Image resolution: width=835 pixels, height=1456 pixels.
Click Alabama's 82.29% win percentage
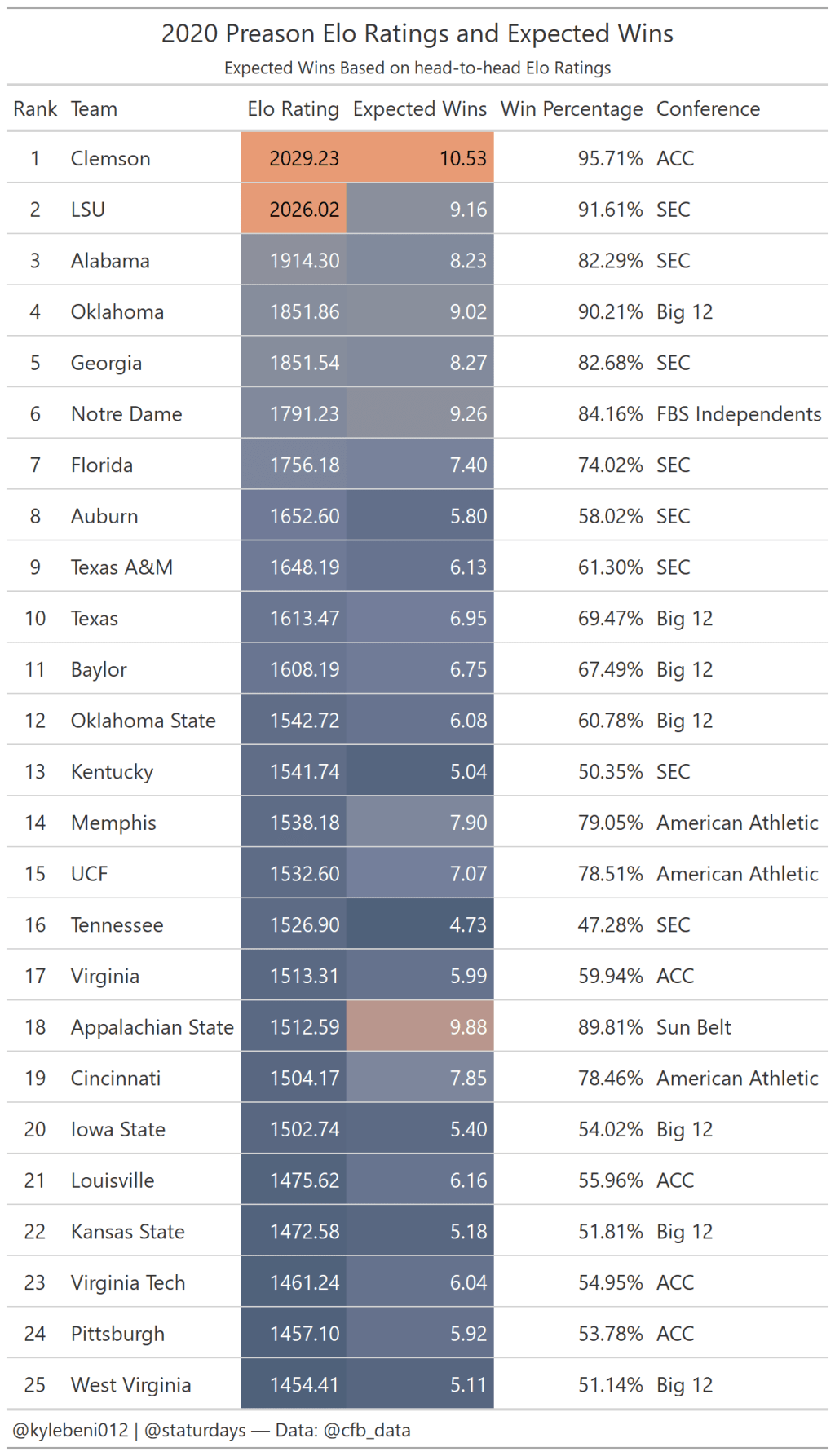point(610,261)
